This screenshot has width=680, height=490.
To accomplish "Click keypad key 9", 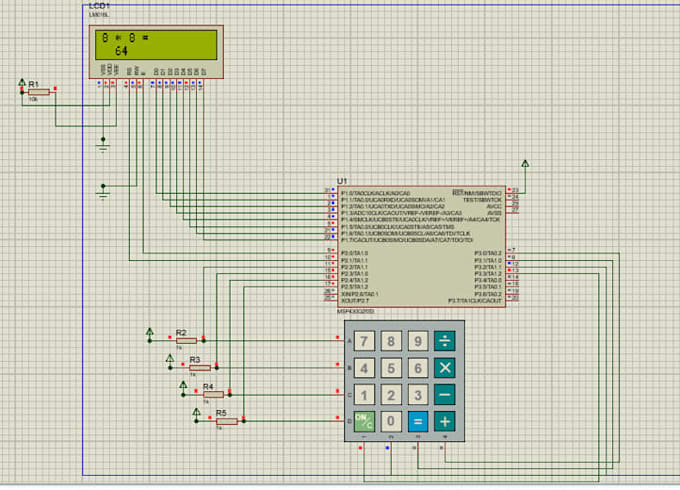I will [418, 341].
